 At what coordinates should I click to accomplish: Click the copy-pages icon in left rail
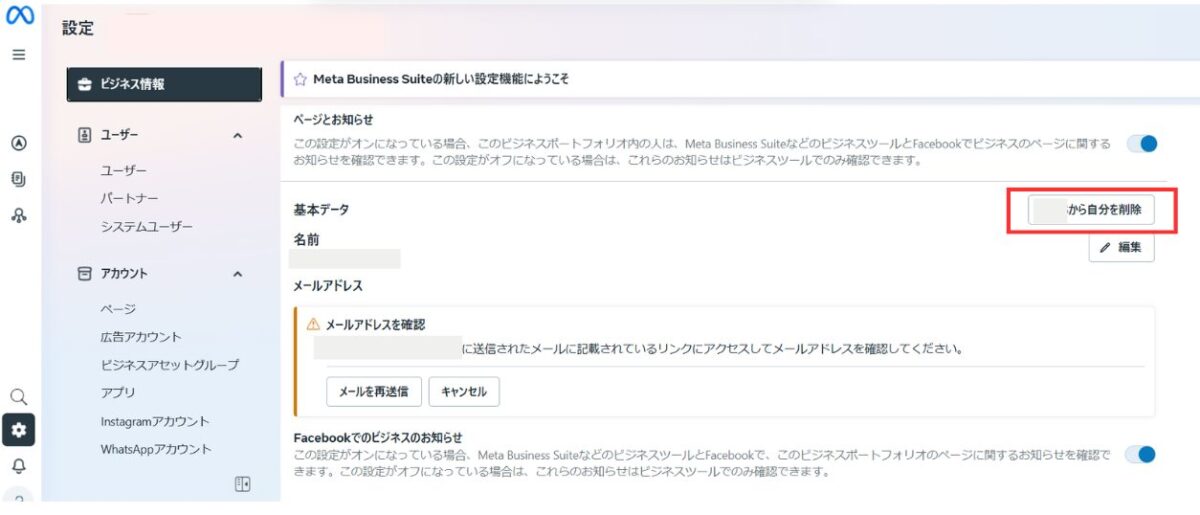pos(19,179)
